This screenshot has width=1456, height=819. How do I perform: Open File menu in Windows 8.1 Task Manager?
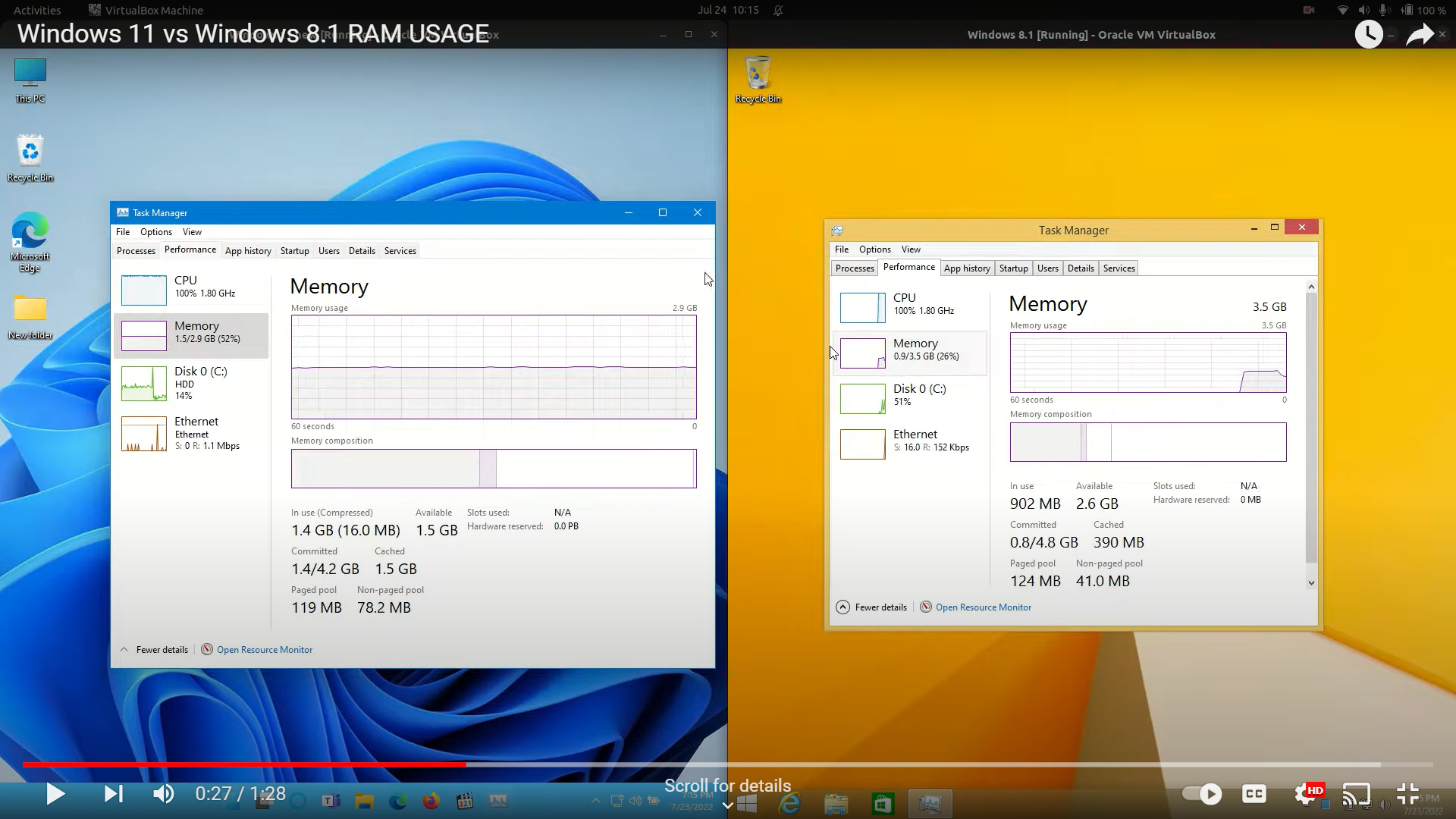[x=842, y=249]
